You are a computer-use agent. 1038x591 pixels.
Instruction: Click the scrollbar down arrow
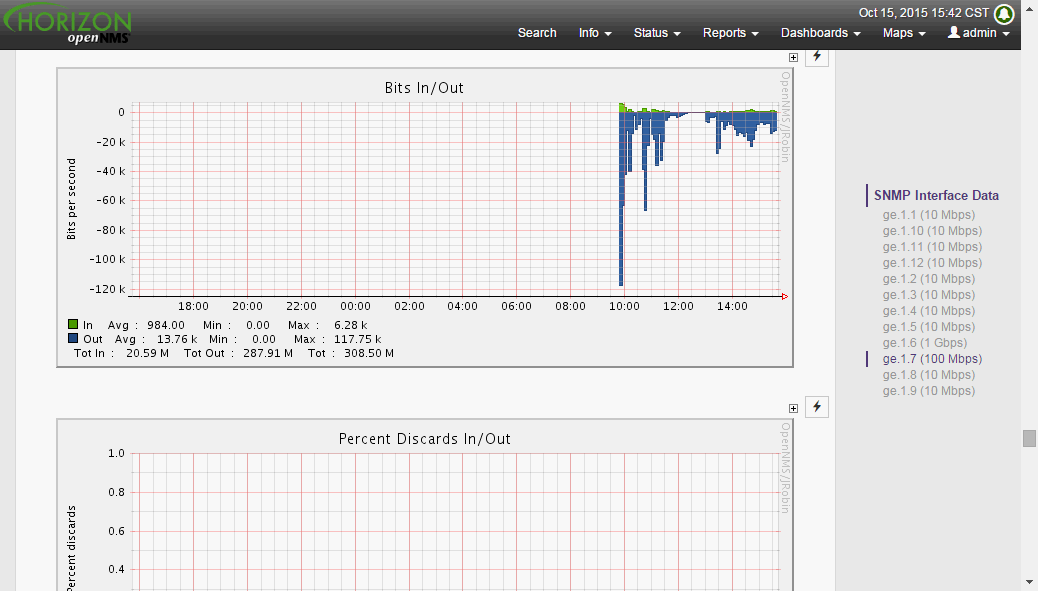(x=1029, y=581)
